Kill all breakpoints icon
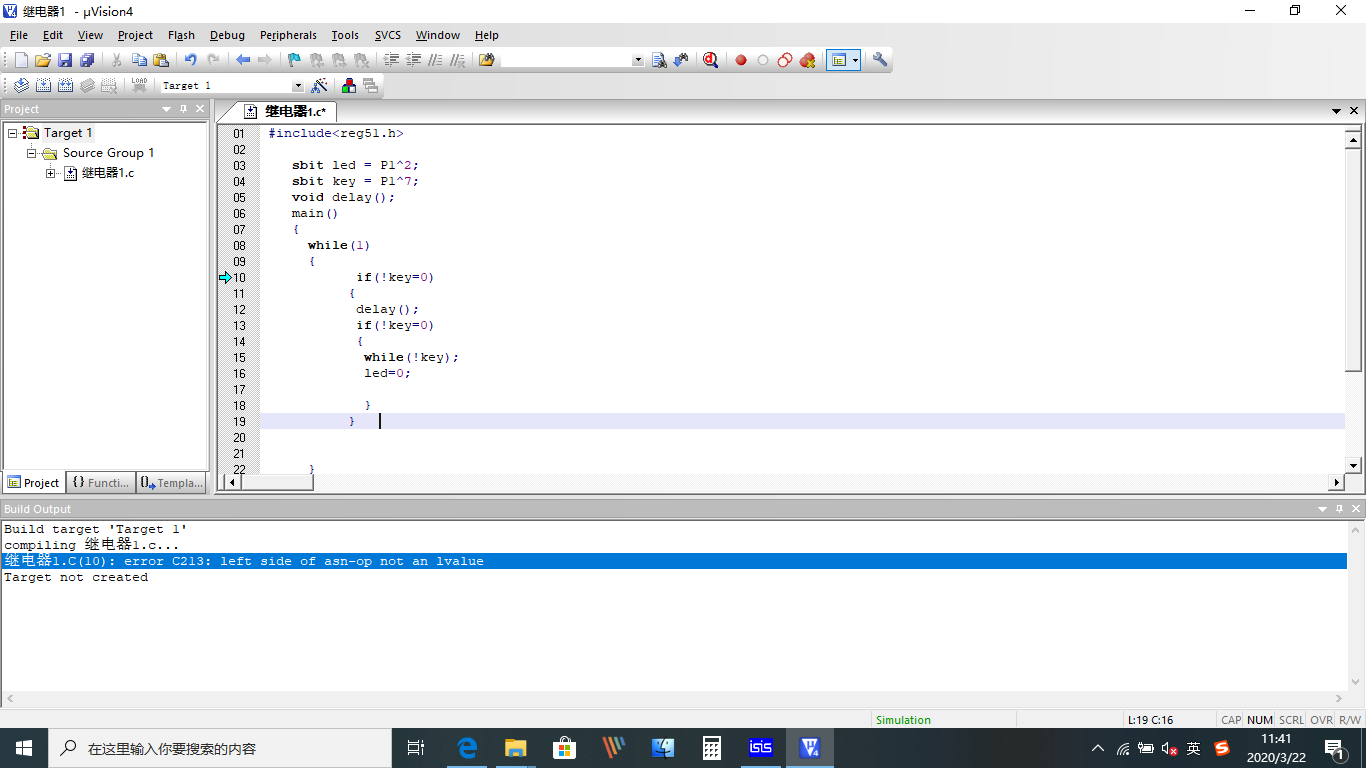This screenshot has width=1366, height=768. coord(807,60)
